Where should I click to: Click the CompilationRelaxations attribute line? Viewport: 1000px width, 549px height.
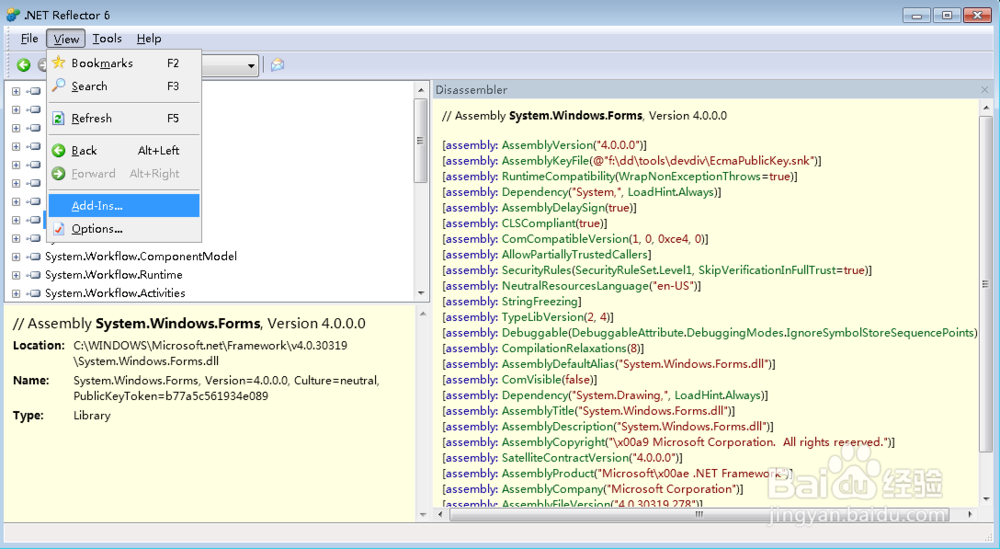[543, 349]
